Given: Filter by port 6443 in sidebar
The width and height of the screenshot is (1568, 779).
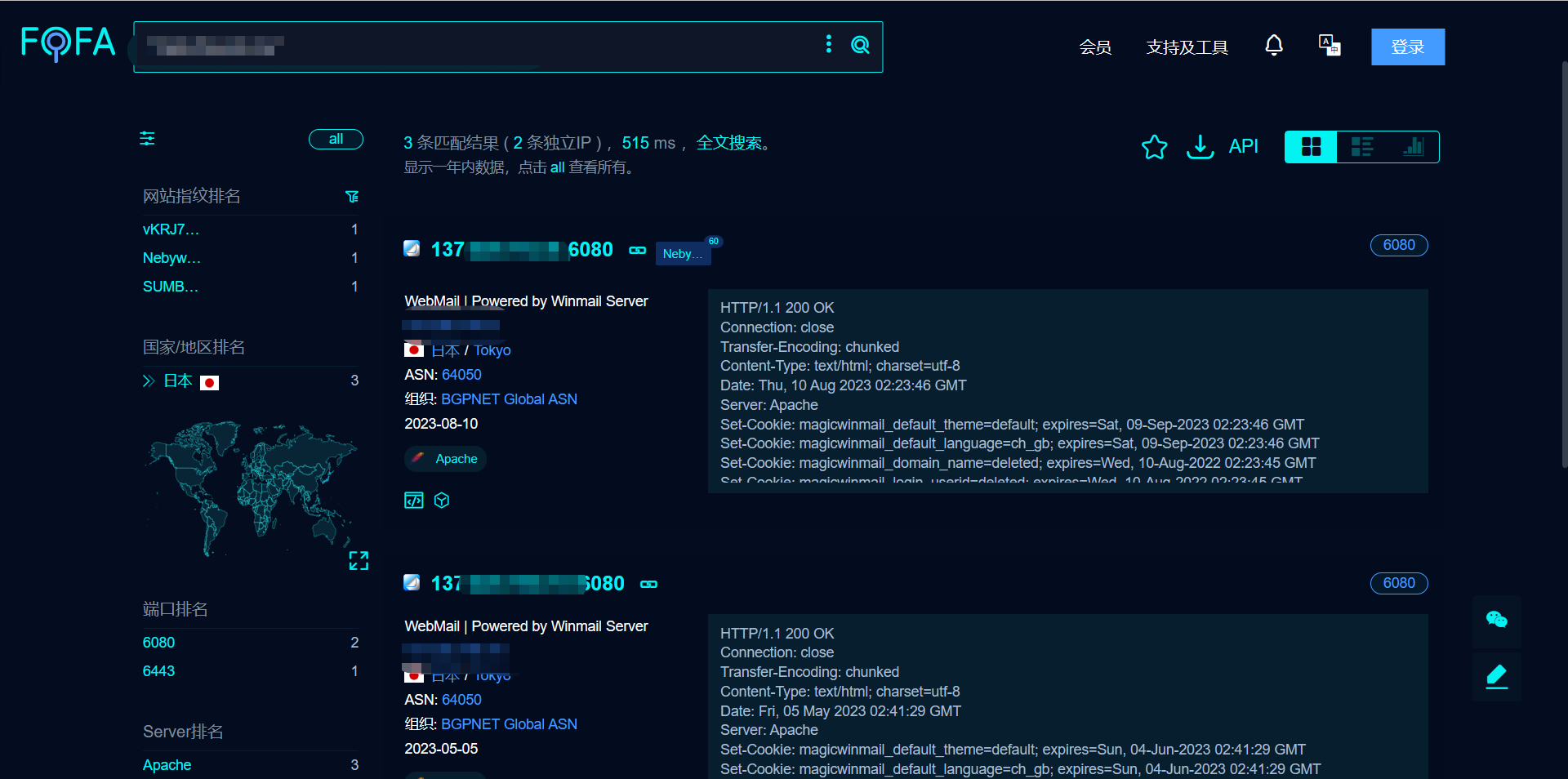Looking at the screenshot, I should click(158, 671).
